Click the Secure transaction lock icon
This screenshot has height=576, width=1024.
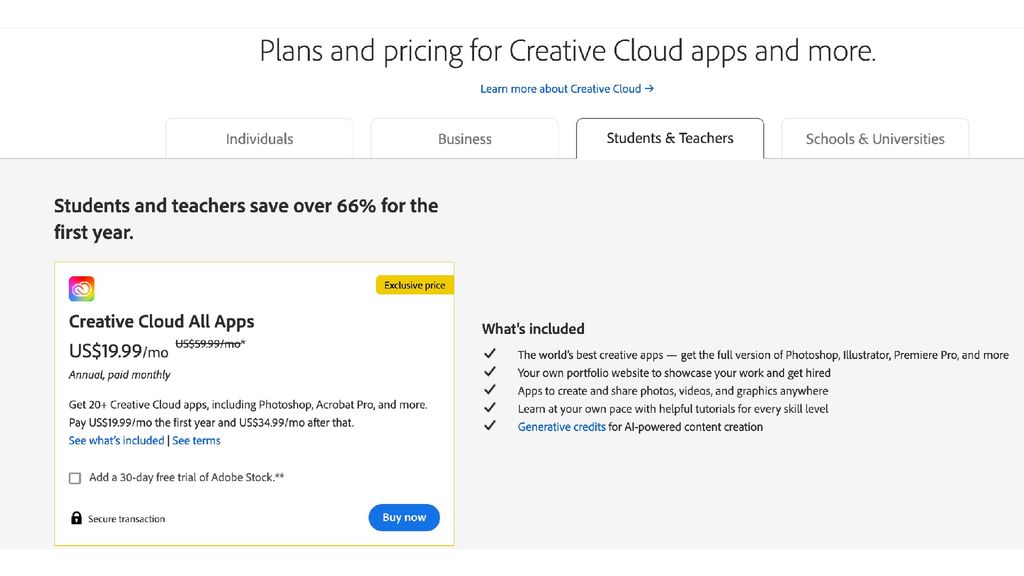[x=76, y=518]
